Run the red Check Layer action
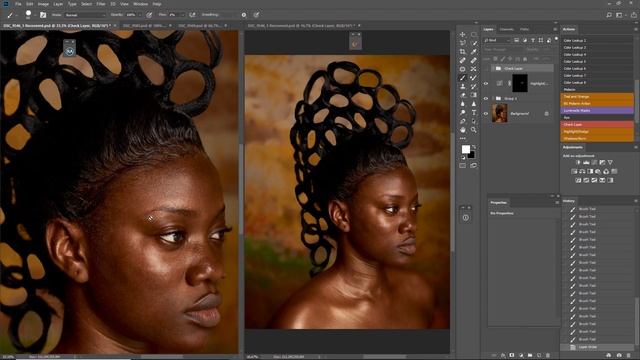 [x=597, y=124]
